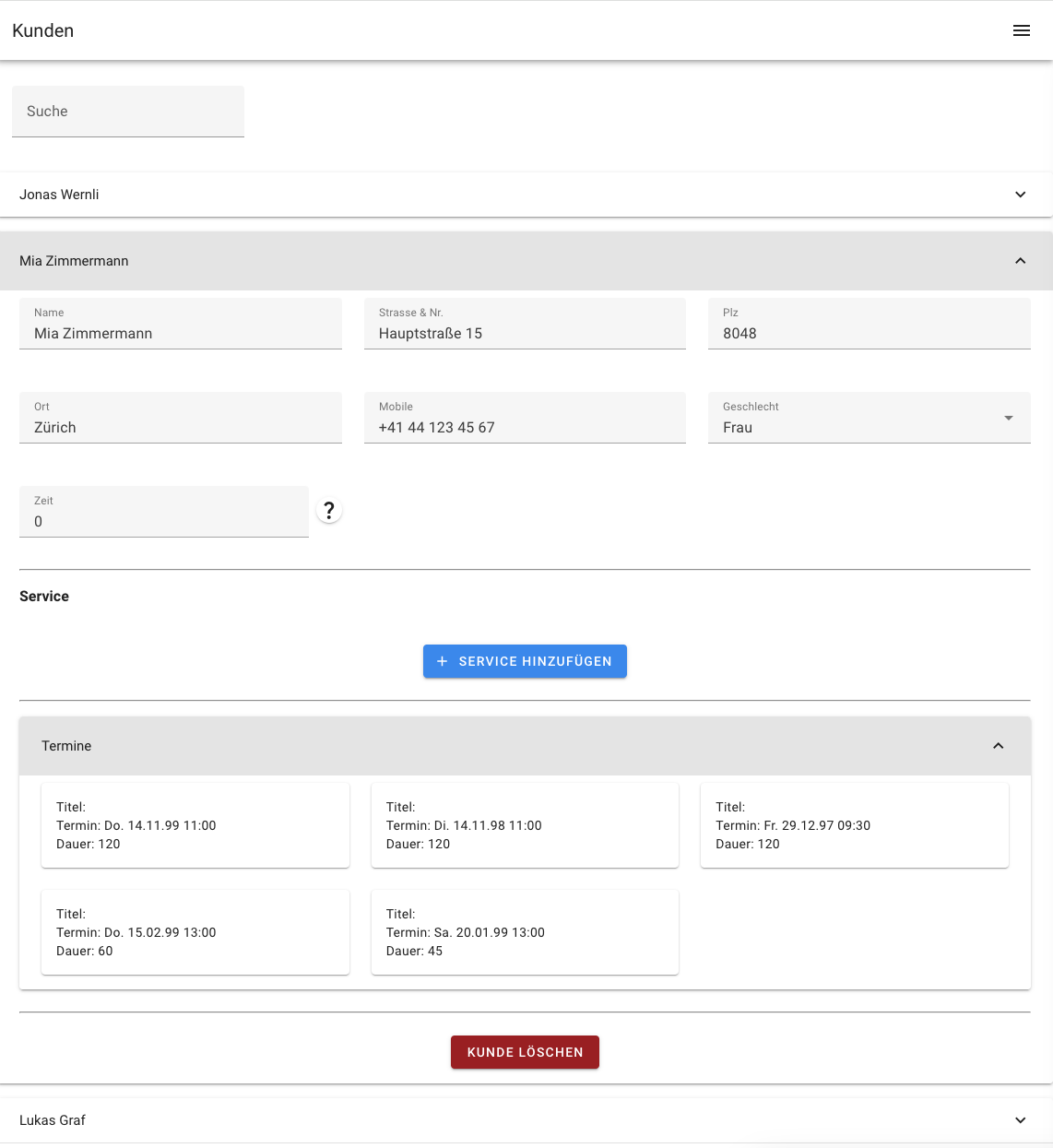Viewport: 1053px width, 1148px height.
Task: Click the Kunde löschen button
Action: point(525,1052)
